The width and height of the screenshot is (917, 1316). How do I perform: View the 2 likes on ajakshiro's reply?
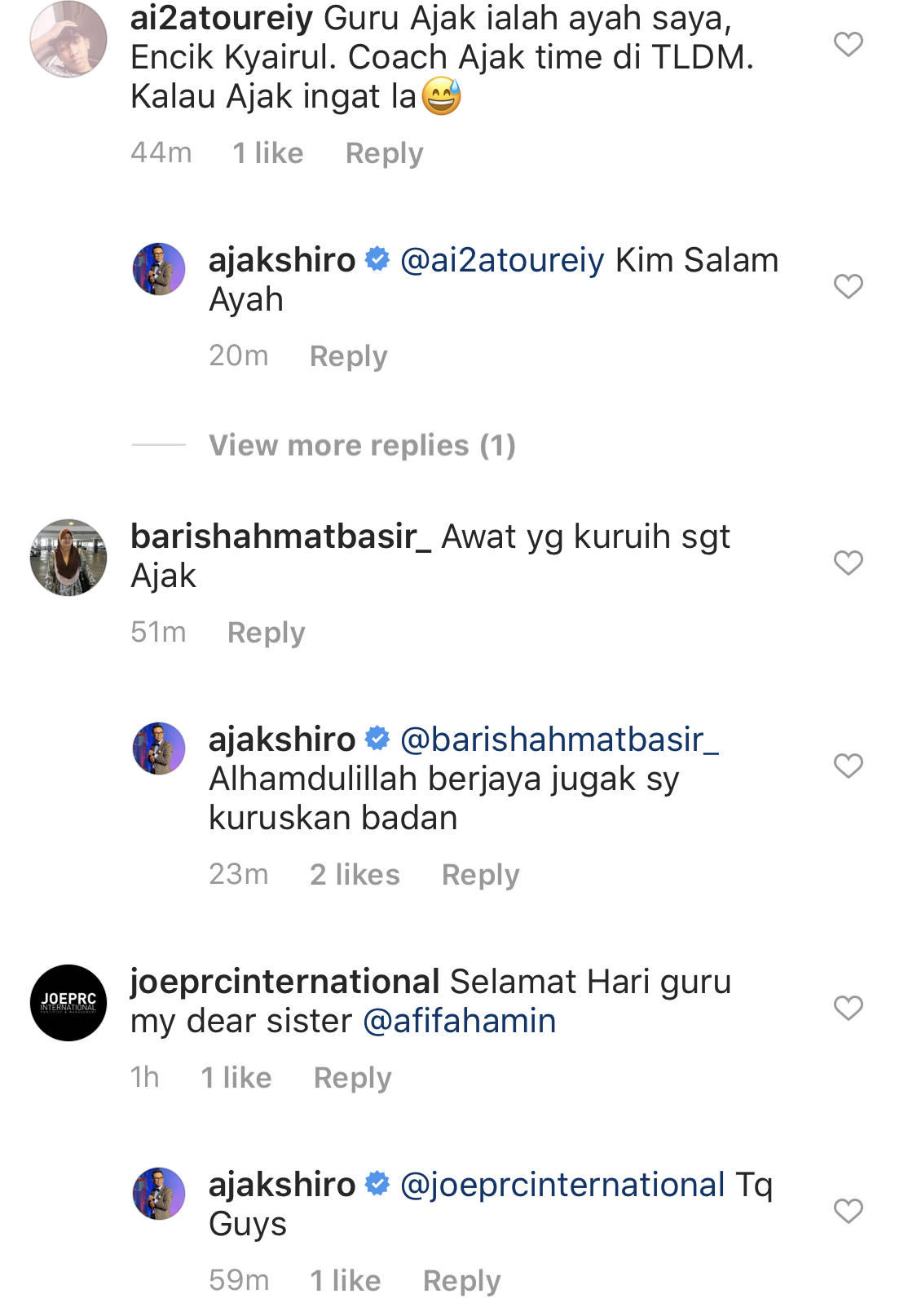click(355, 875)
